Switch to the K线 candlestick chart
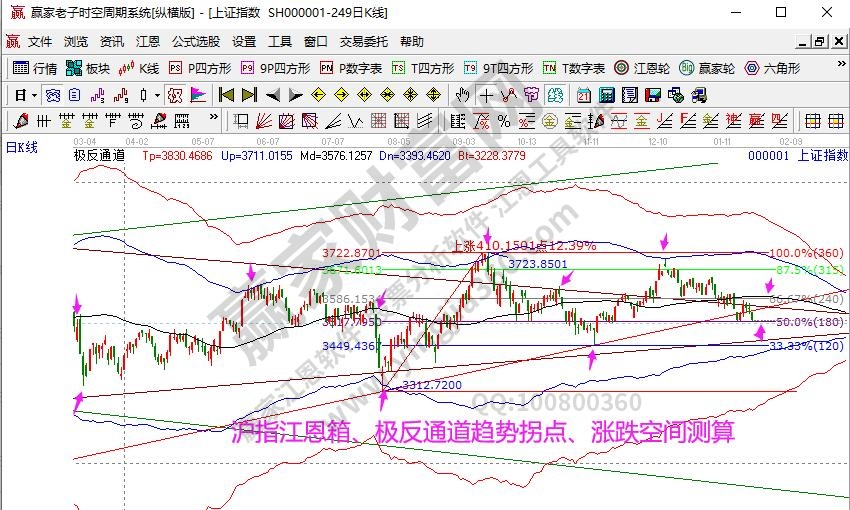This screenshot has width=850, height=510. tap(139, 69)
